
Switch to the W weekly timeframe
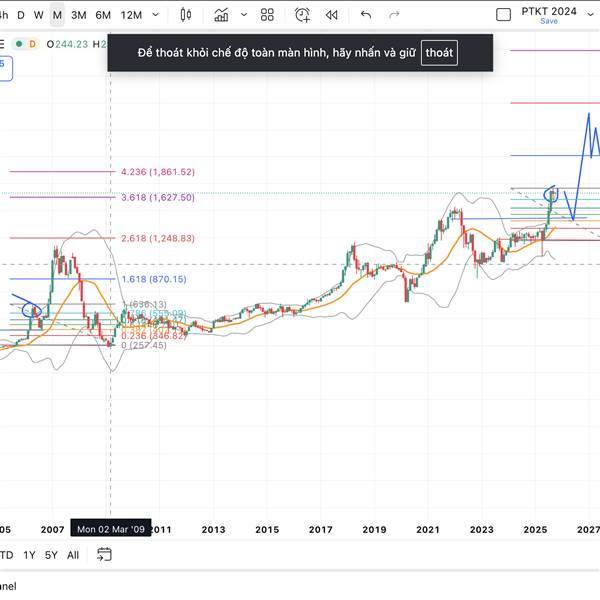click(x=38, y=15)
